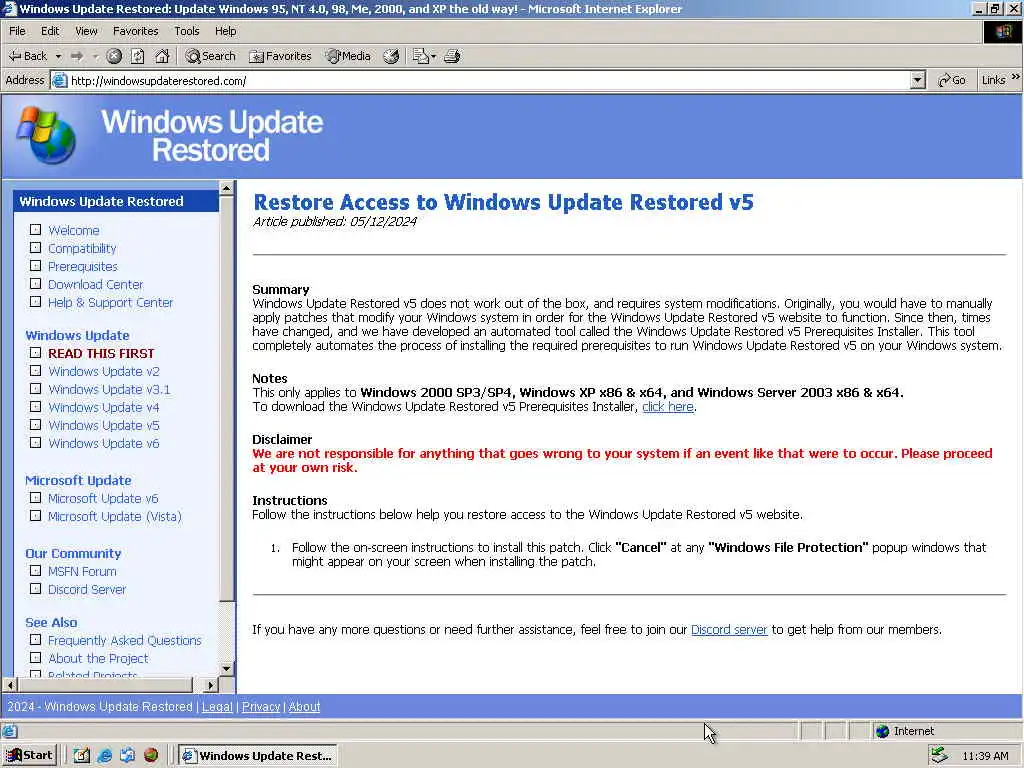
Task: Click the Forward arrow toolbar button
Action: tap(77, 56)
